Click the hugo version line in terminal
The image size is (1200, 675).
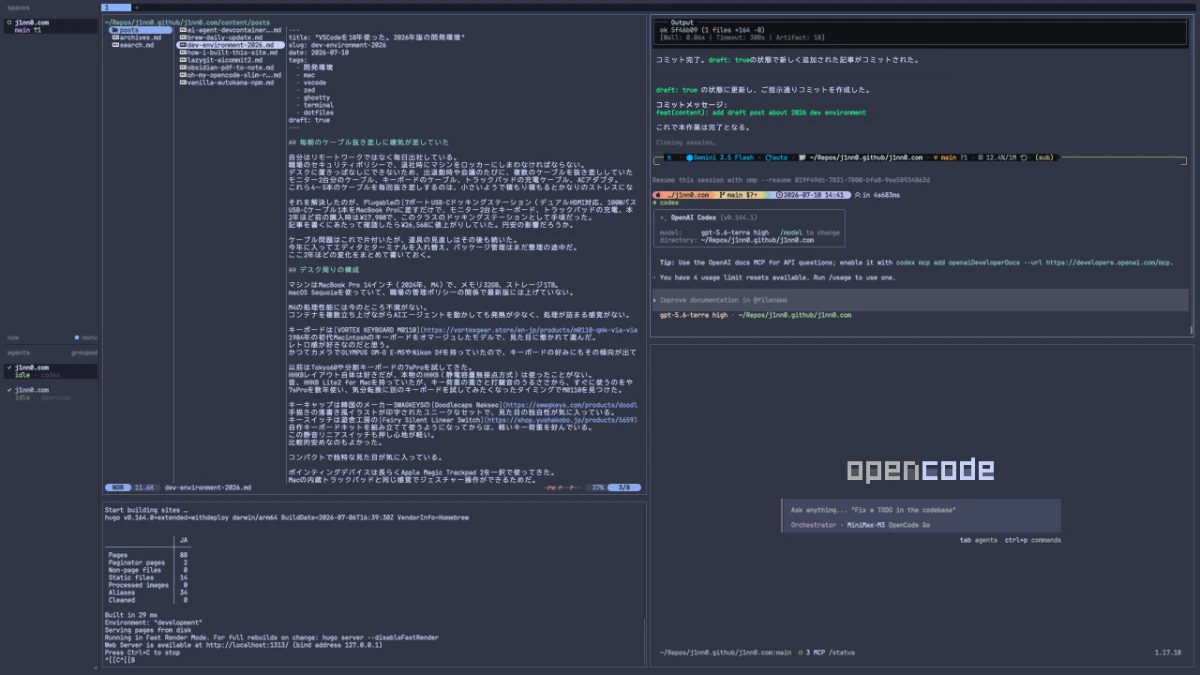pos(286,517)
